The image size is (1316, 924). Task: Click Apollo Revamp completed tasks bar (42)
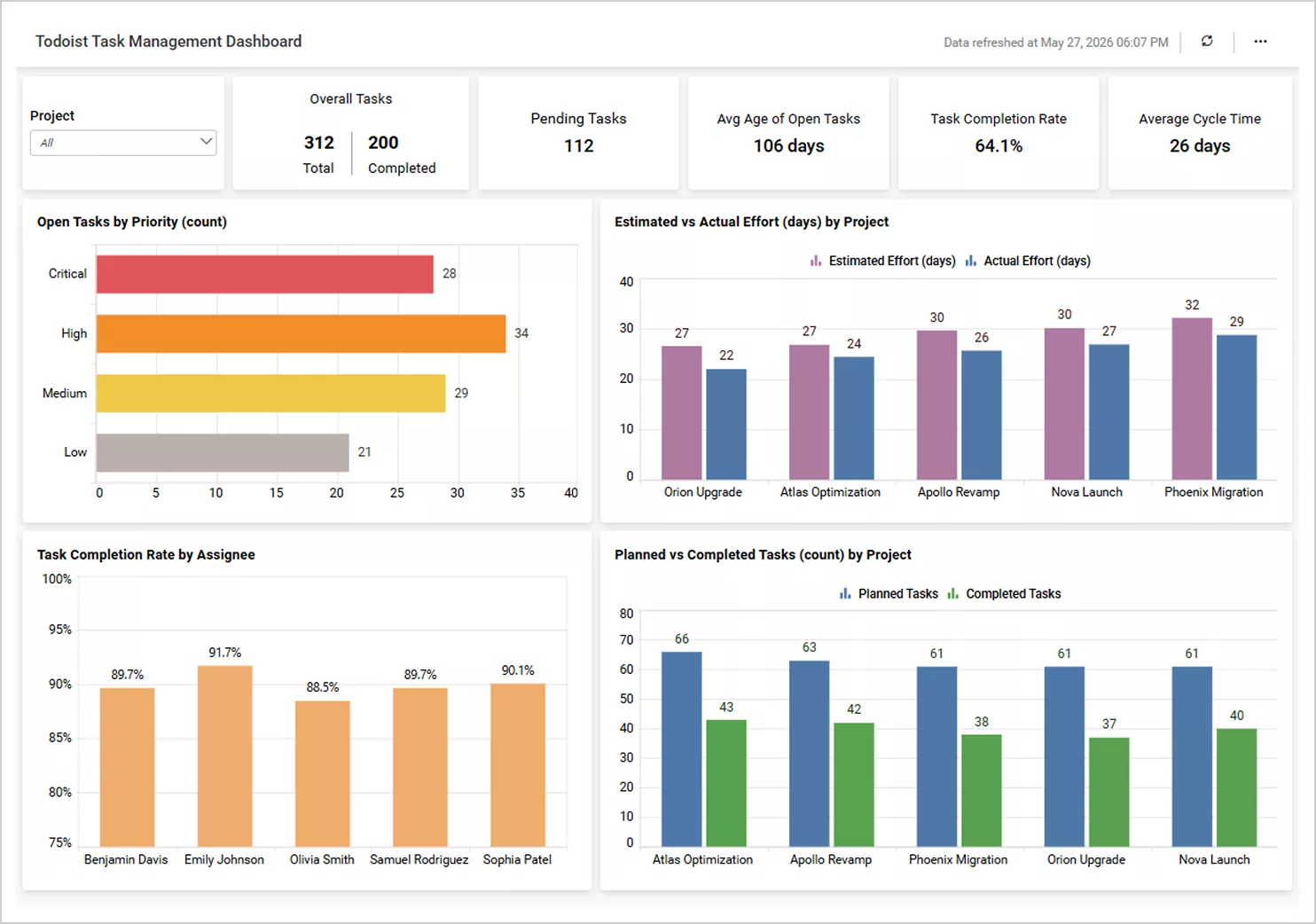(854, 785)
